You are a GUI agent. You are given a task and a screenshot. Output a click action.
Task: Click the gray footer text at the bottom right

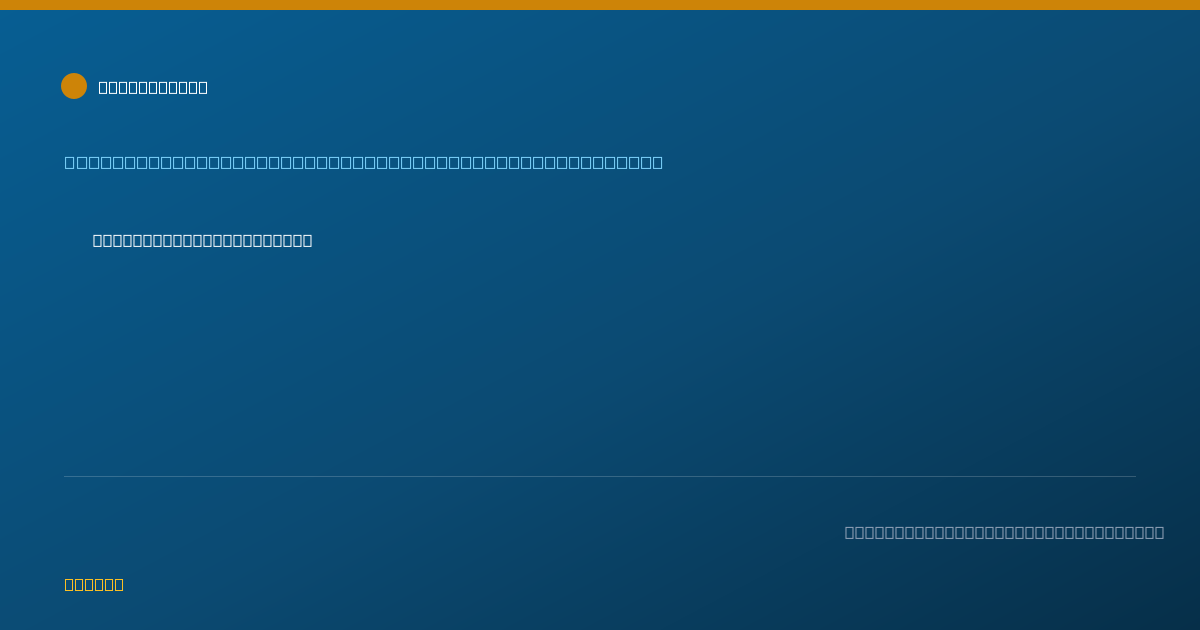(x=1004, y=532)
